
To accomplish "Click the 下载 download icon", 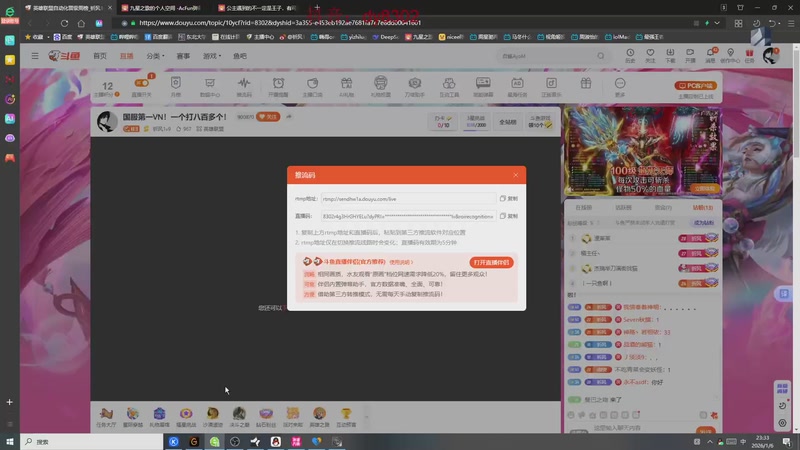I will tap(670, 56).
